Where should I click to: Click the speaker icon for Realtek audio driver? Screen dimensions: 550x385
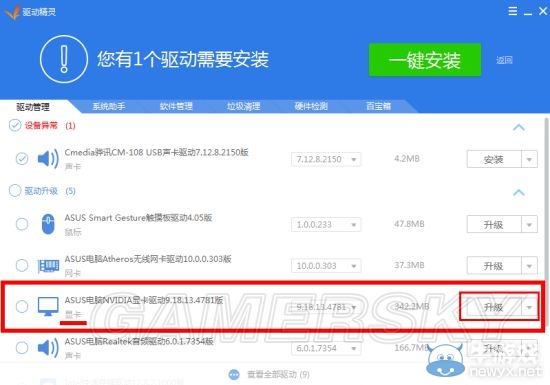click(x=48, y=348)
